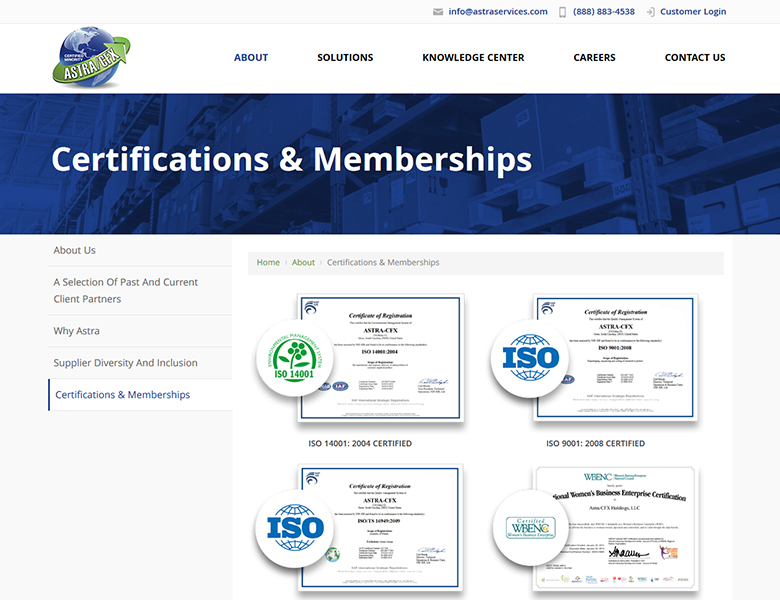Click the ISO 14001: 2004 CERTIFIED caption
Image resolution: width=780 pixels, height=600 pixels.
[x=360, y=443]
